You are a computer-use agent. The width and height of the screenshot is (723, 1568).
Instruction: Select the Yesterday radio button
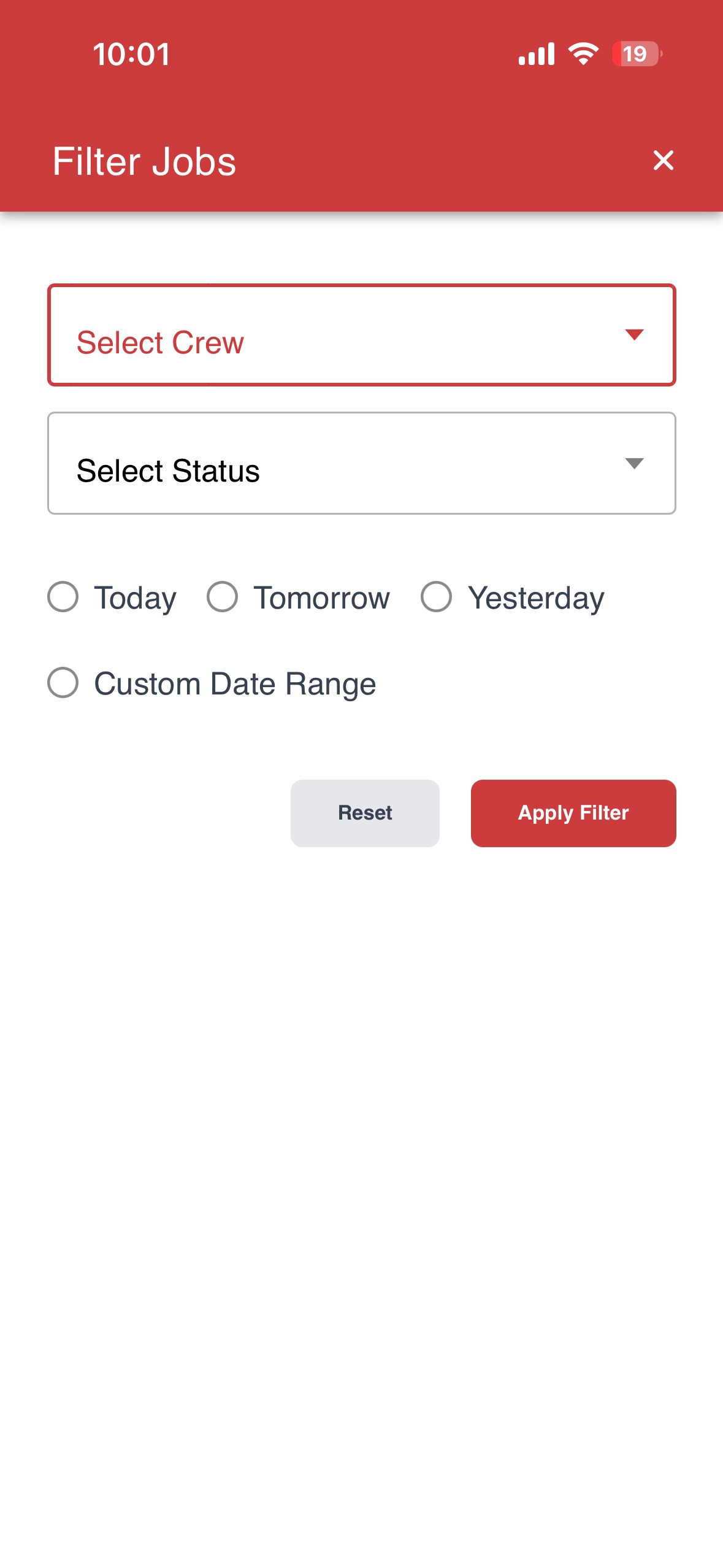point(436,597)
